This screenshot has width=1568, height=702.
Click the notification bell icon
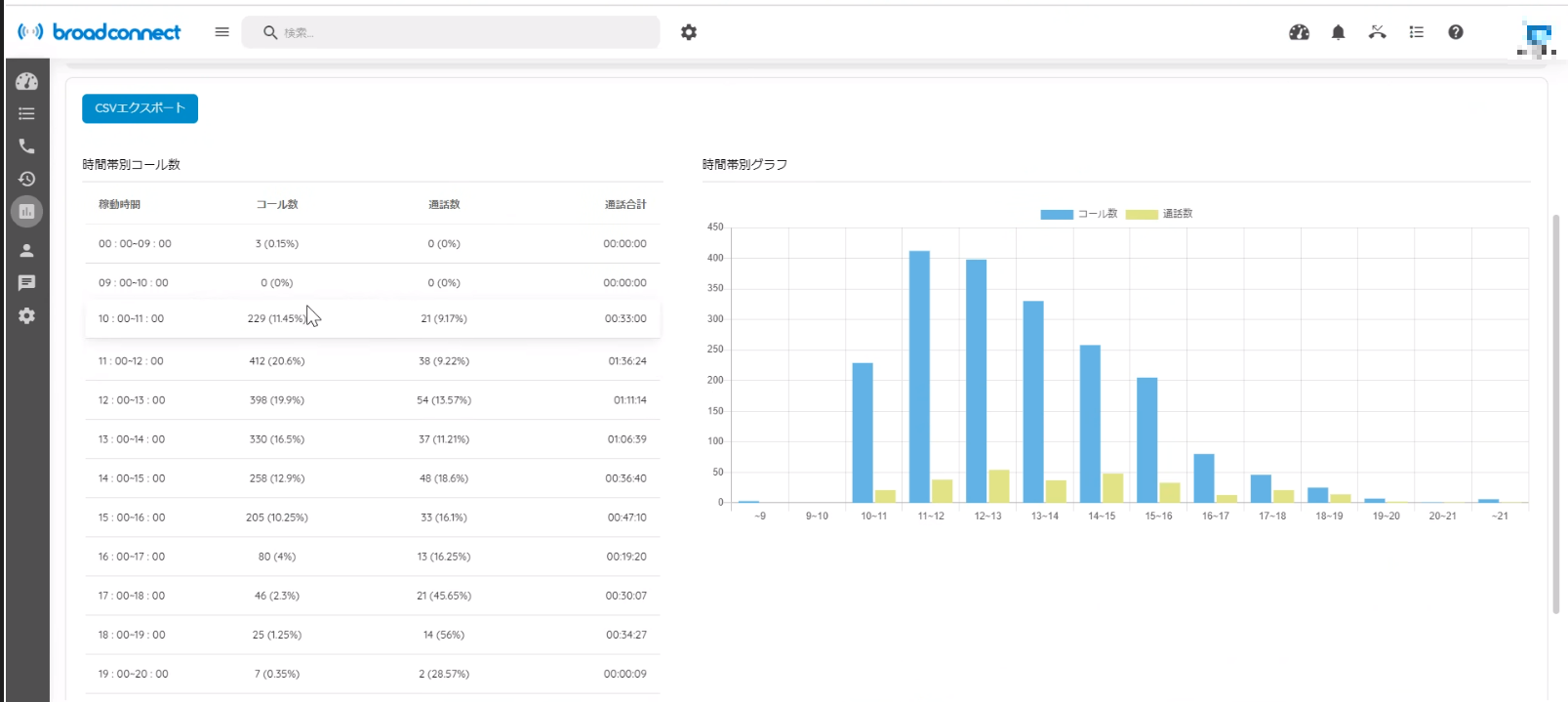coord(1338,32)
